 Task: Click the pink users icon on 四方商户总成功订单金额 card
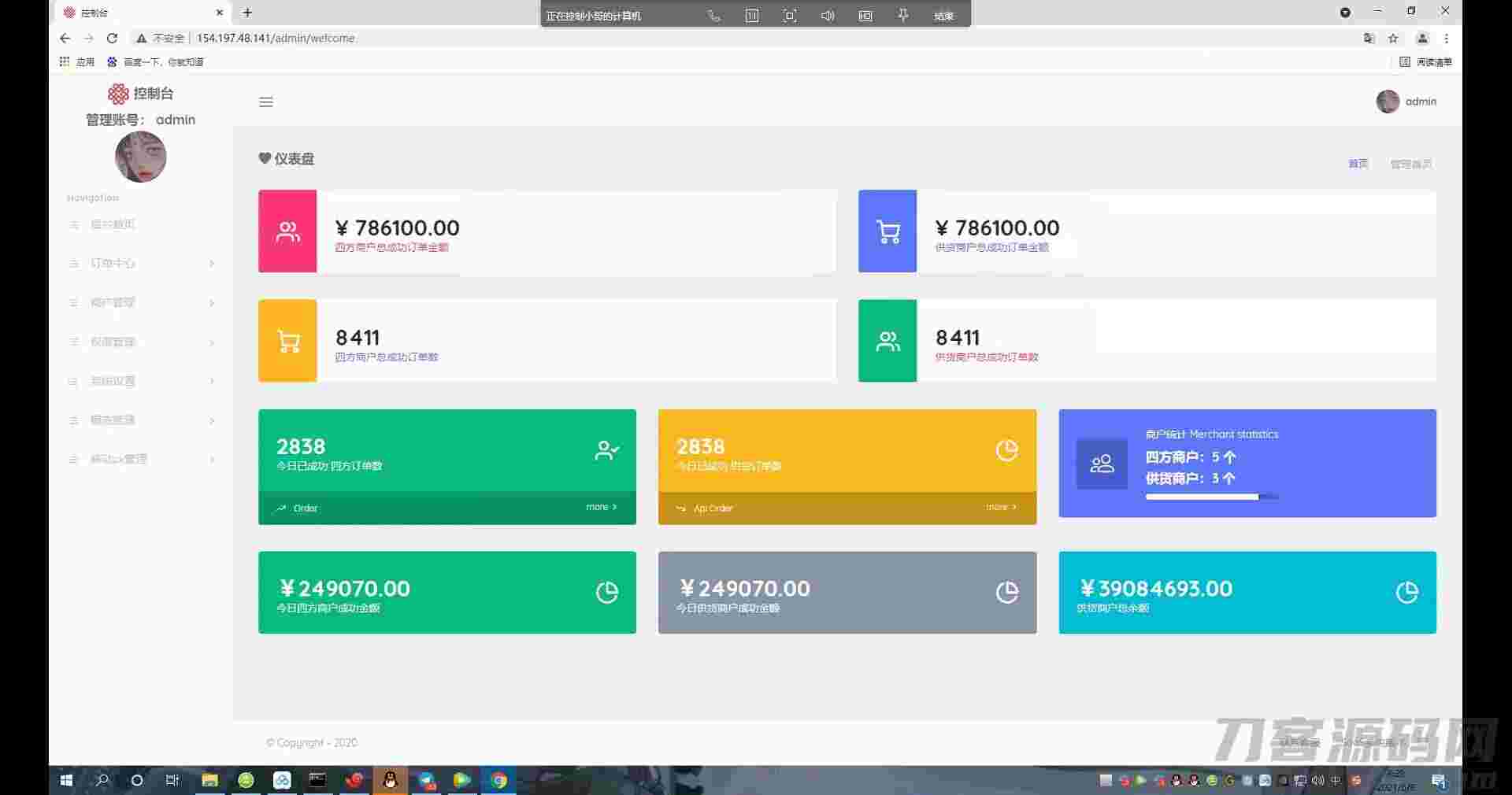coord(287,231)
